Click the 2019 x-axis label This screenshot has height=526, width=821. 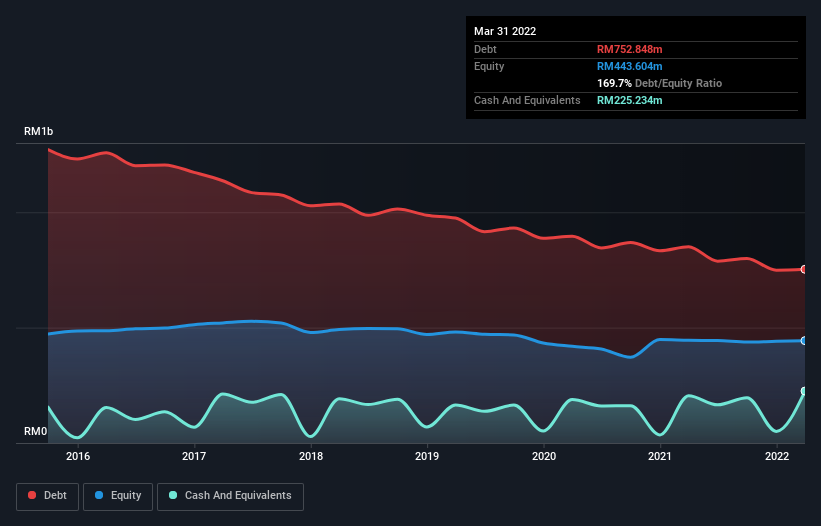click(x=427, y=456)
